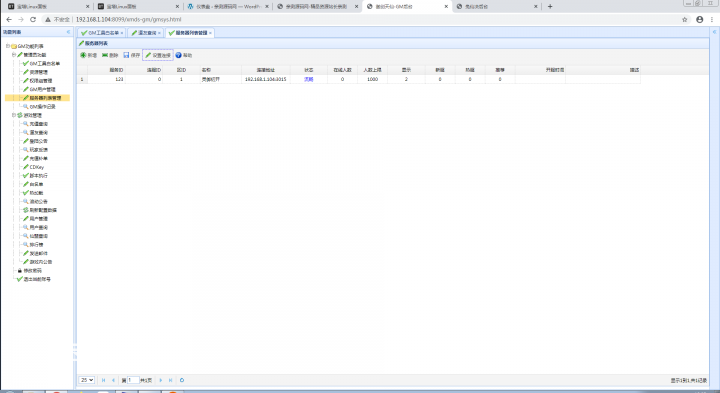Select the cell showing 1000
The image size is (720, 393).
point(372,79)
